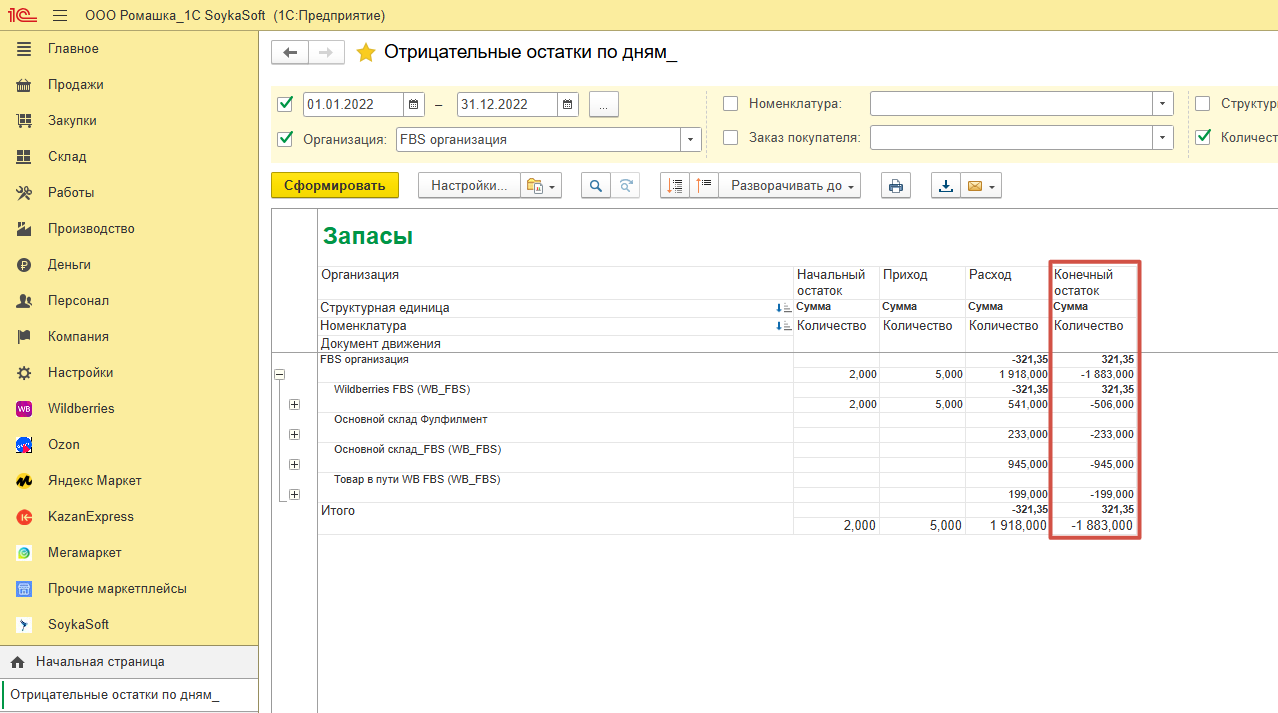
Task: Click the back navigation arrow
Action: click(290, 52)
